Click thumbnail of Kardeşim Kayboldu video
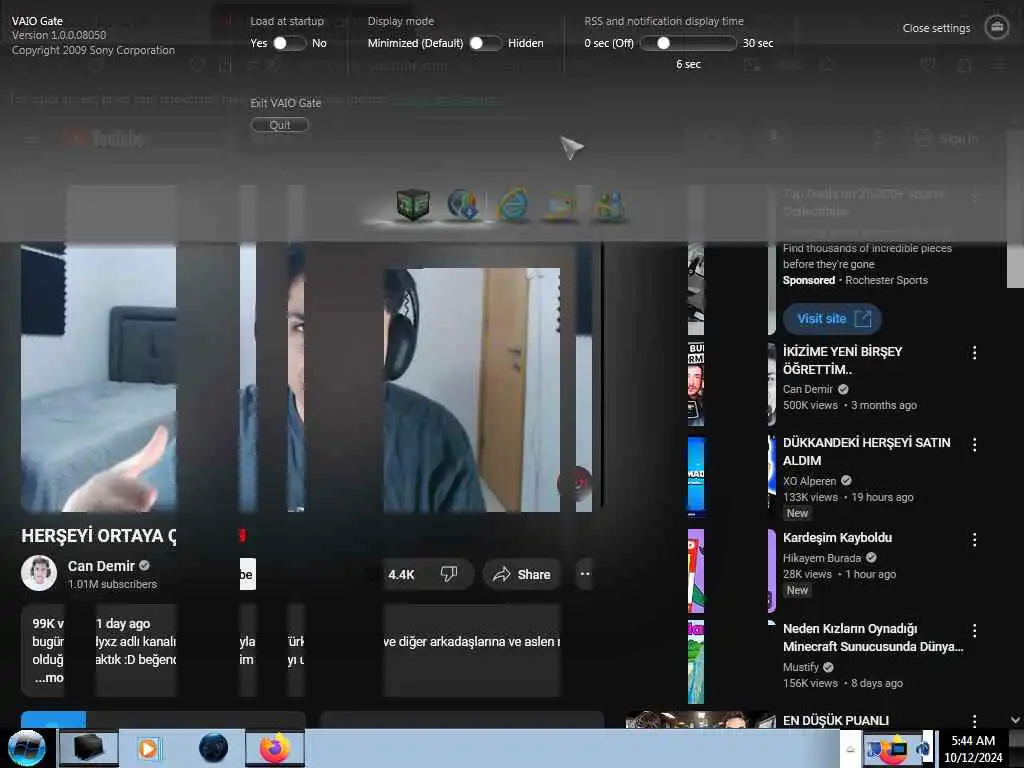Image resolution: width=1024 pixels, height=768 pixels. [731, 571]
